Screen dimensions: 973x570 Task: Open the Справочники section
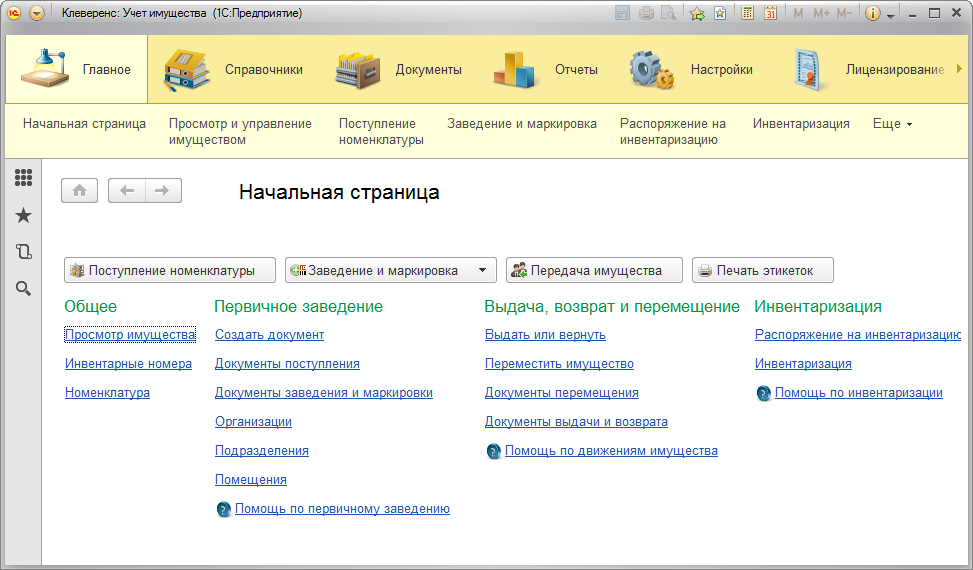tap(234, 69)
